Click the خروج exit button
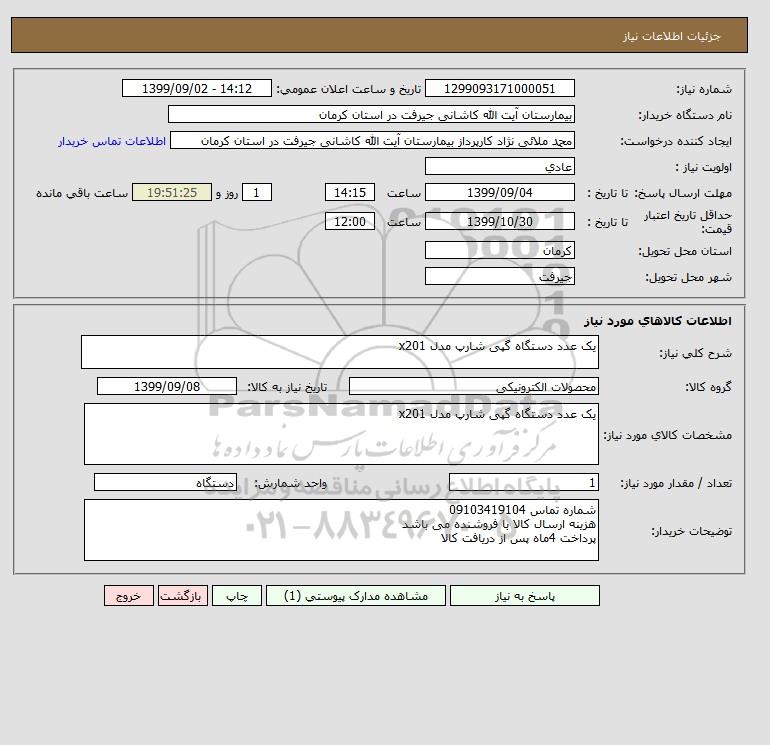This screenshot has width=770, height=745. (129, 595)
